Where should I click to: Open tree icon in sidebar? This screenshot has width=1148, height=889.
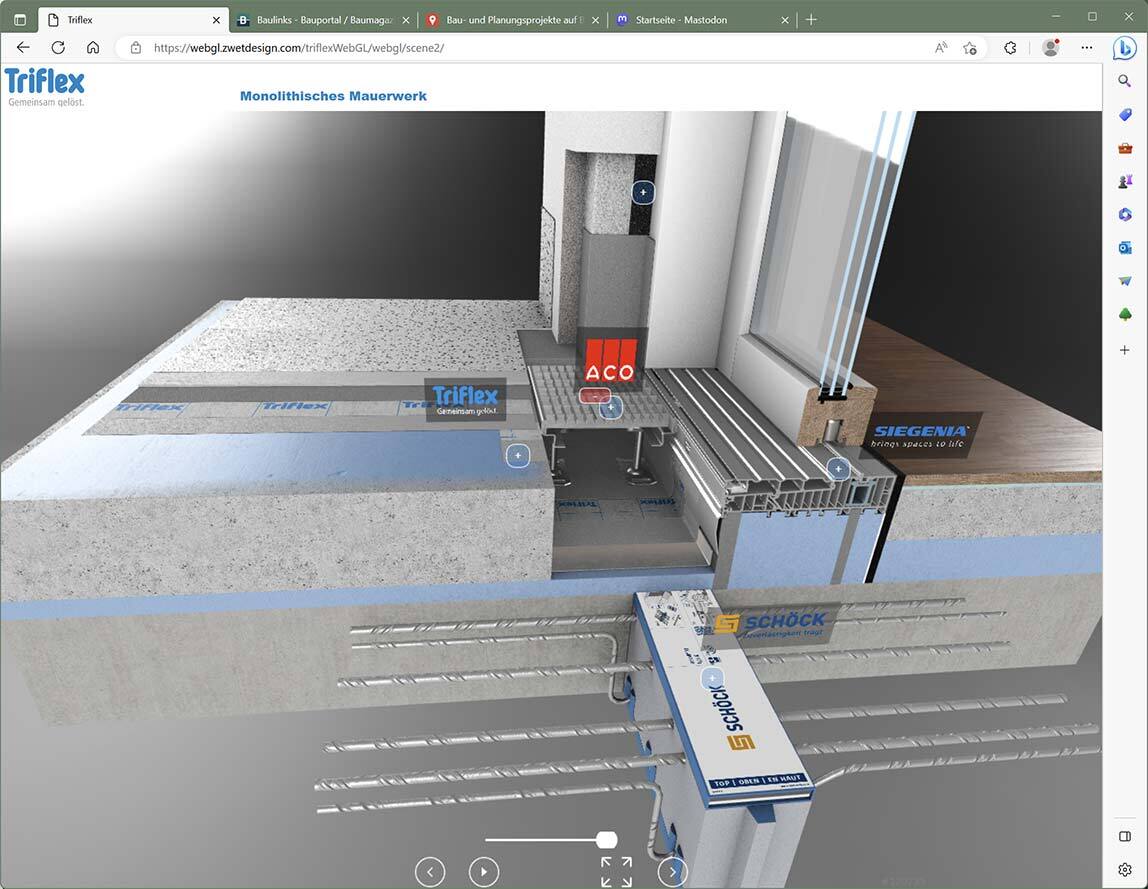tap(1125, 315)
